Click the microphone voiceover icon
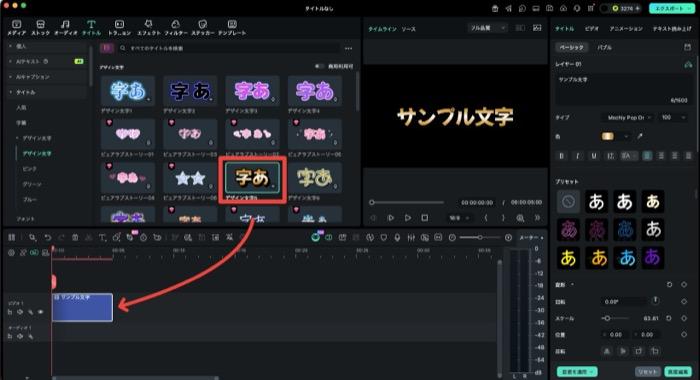 pyautogui.click(x=397, y=238)
